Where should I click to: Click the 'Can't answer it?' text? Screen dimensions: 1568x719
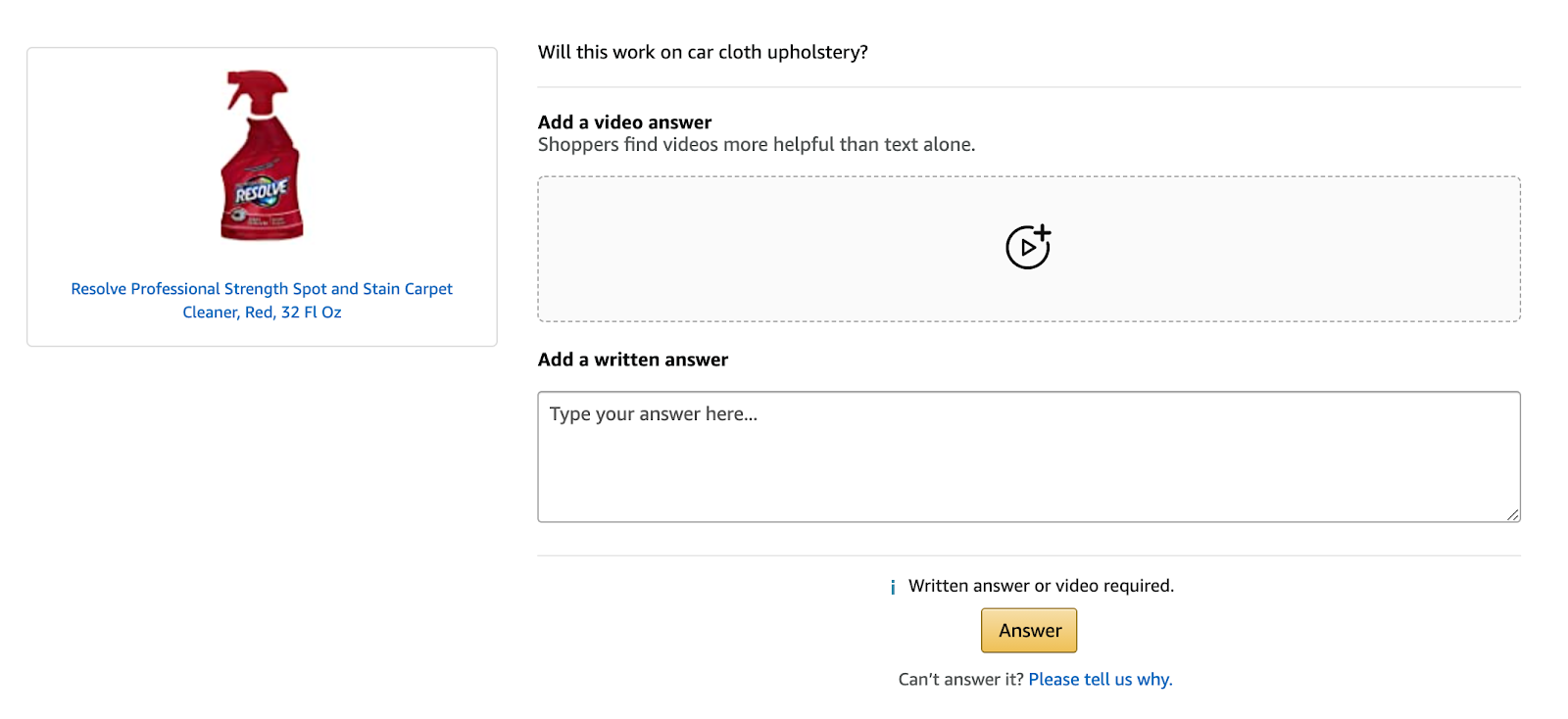tap(960, 680)
